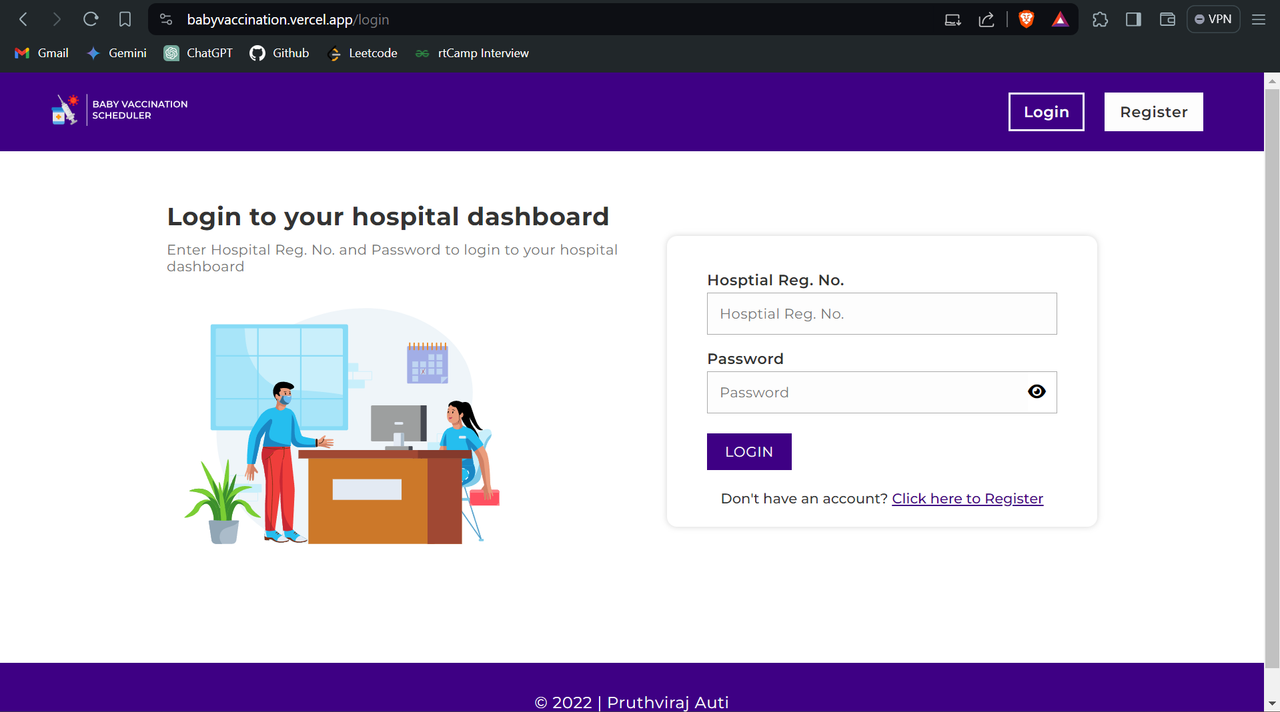Reload the page with refresh icon
1280x712 pixels.
click(x=91, y=19)
